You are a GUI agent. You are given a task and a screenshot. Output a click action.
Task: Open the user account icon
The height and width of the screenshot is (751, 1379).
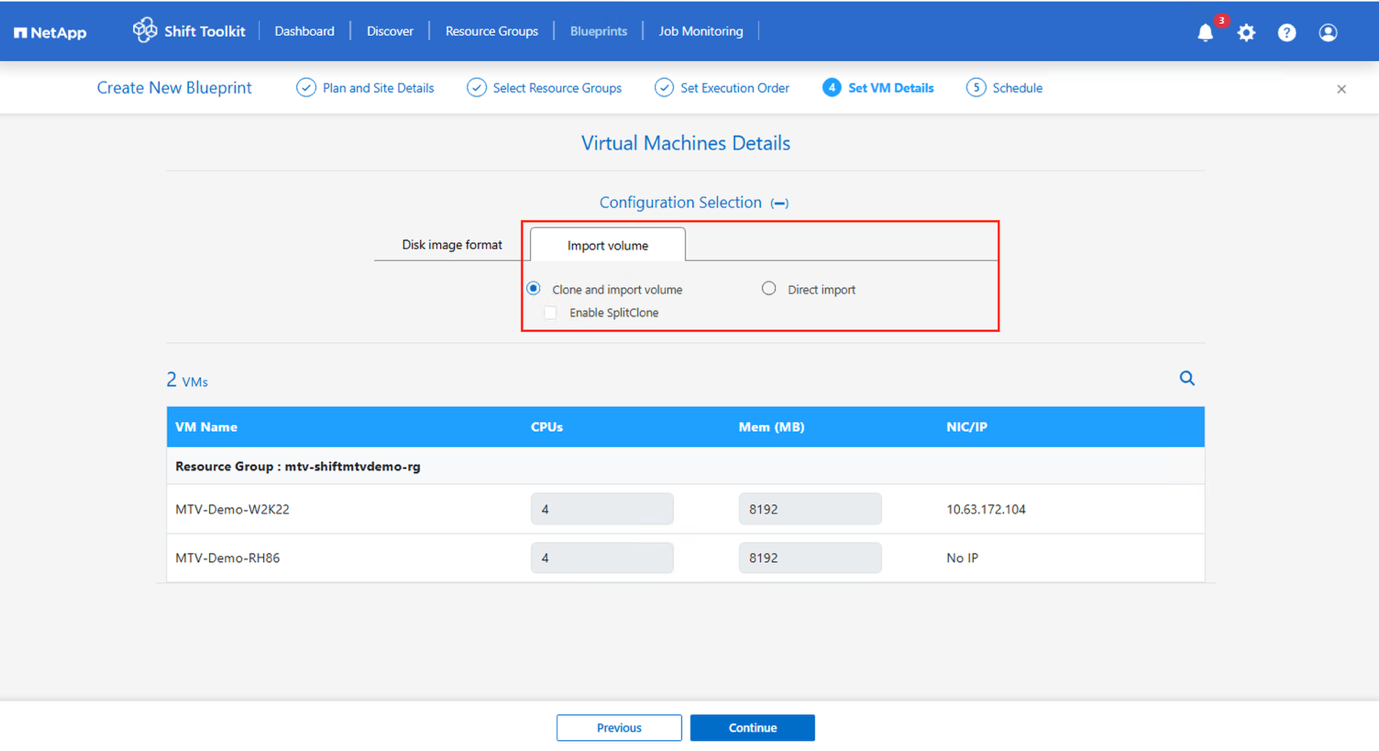click(1327, 31)
